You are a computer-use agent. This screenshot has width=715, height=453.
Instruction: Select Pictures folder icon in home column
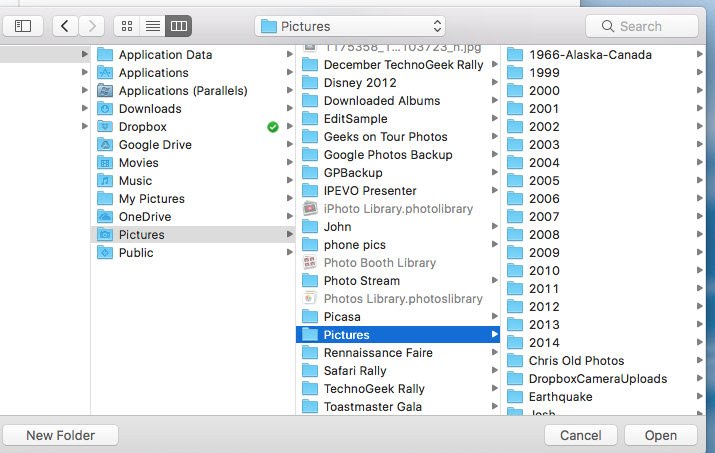(x=105, y=234)
